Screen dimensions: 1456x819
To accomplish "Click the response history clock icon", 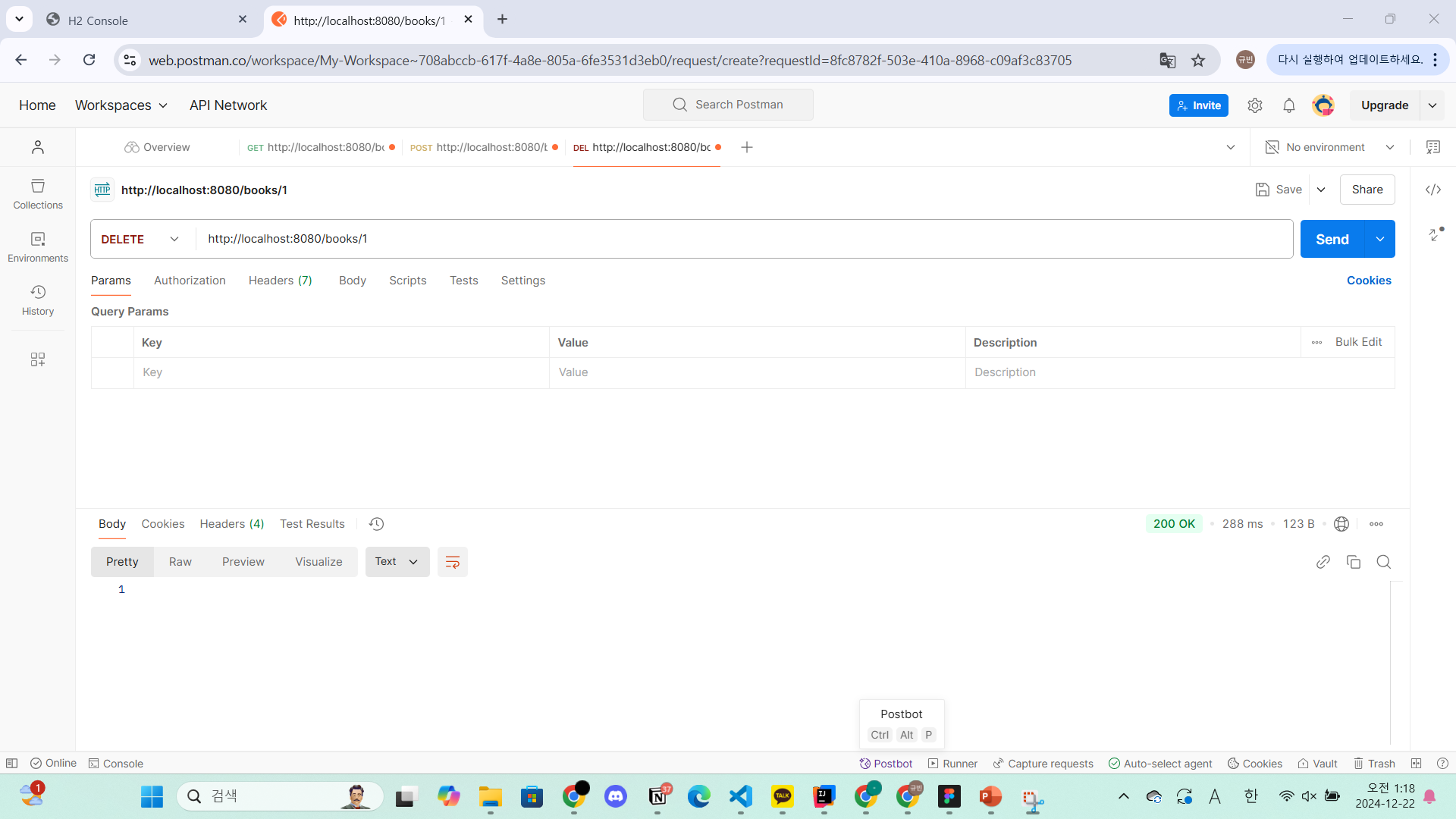I will (x=376, y=524).
